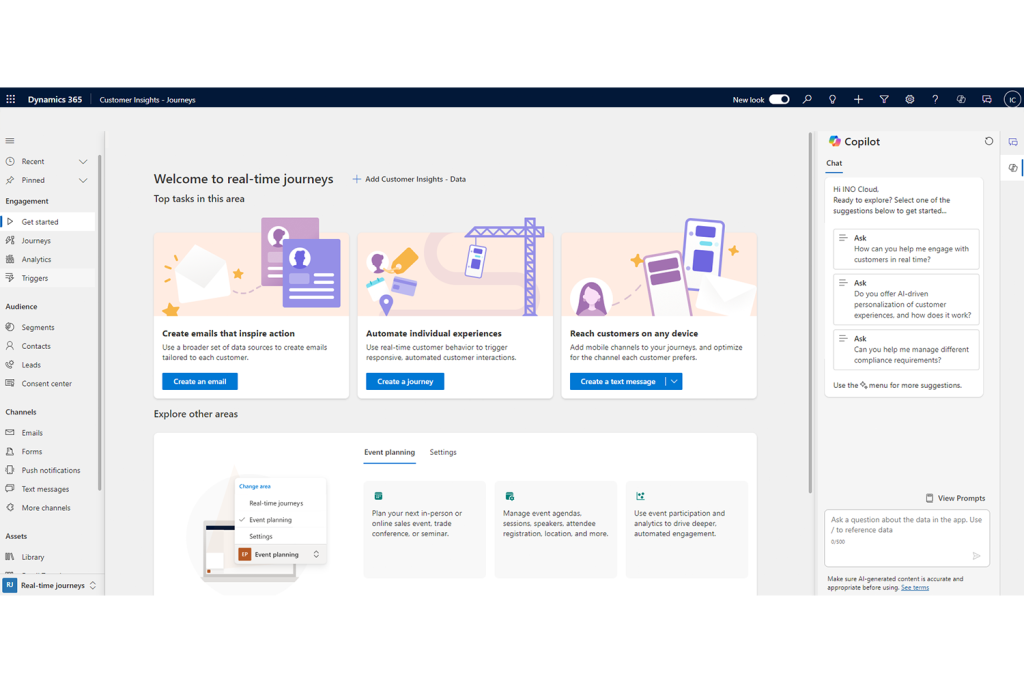
Task: Collapse the left navigation hamburger menu
Action: pos(10,141)
